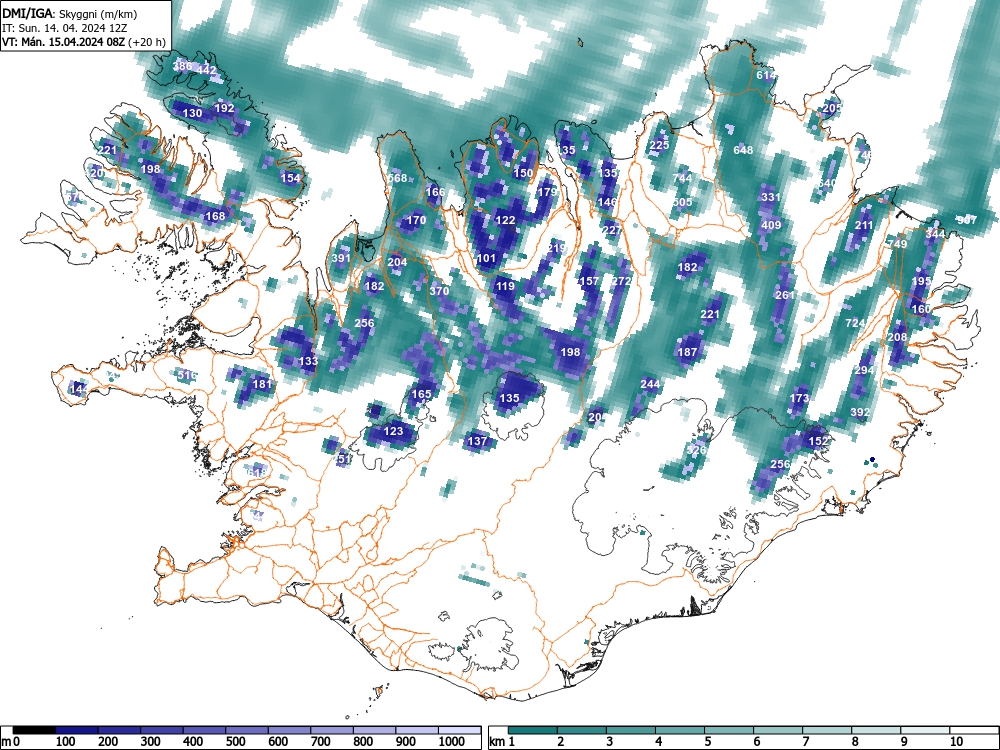Screen dimensions: 1000x750
Task: Click the map value 294
Action: [x=864, y=371]
